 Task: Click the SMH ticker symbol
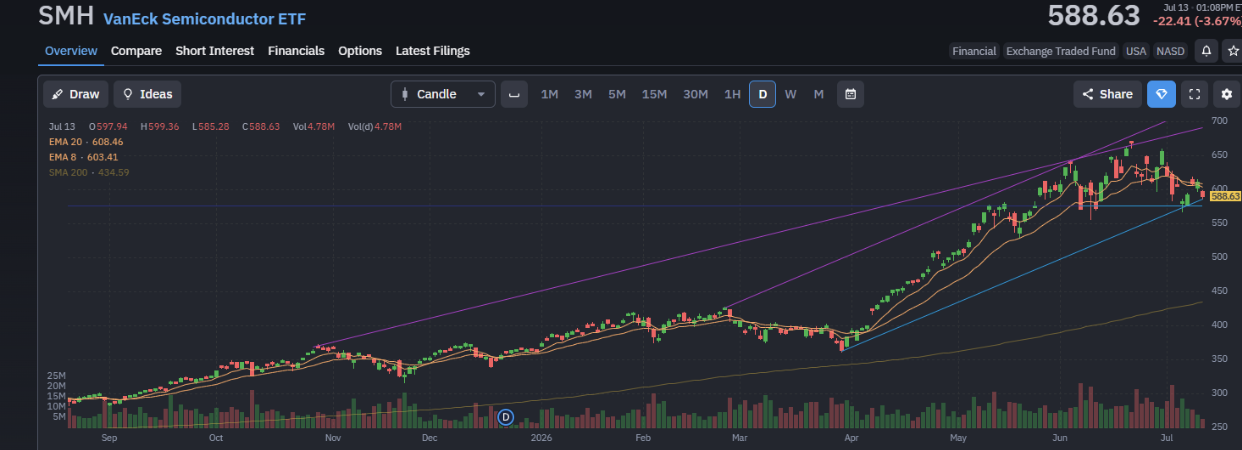[66, 17]
